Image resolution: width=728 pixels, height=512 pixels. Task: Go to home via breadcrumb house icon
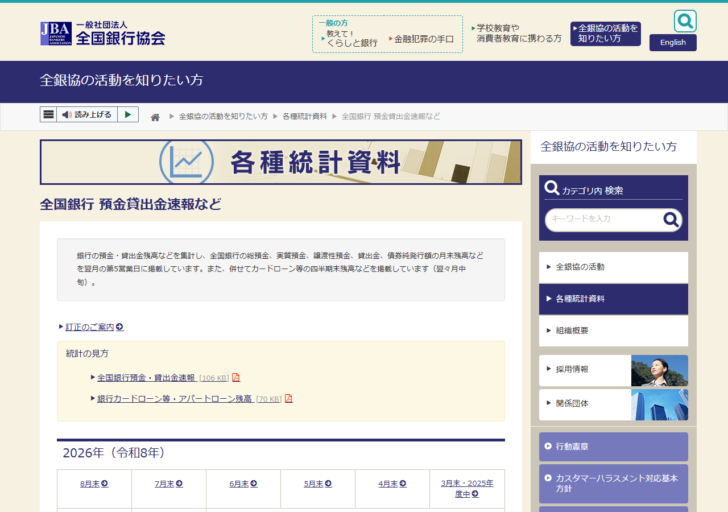[155, 117]
